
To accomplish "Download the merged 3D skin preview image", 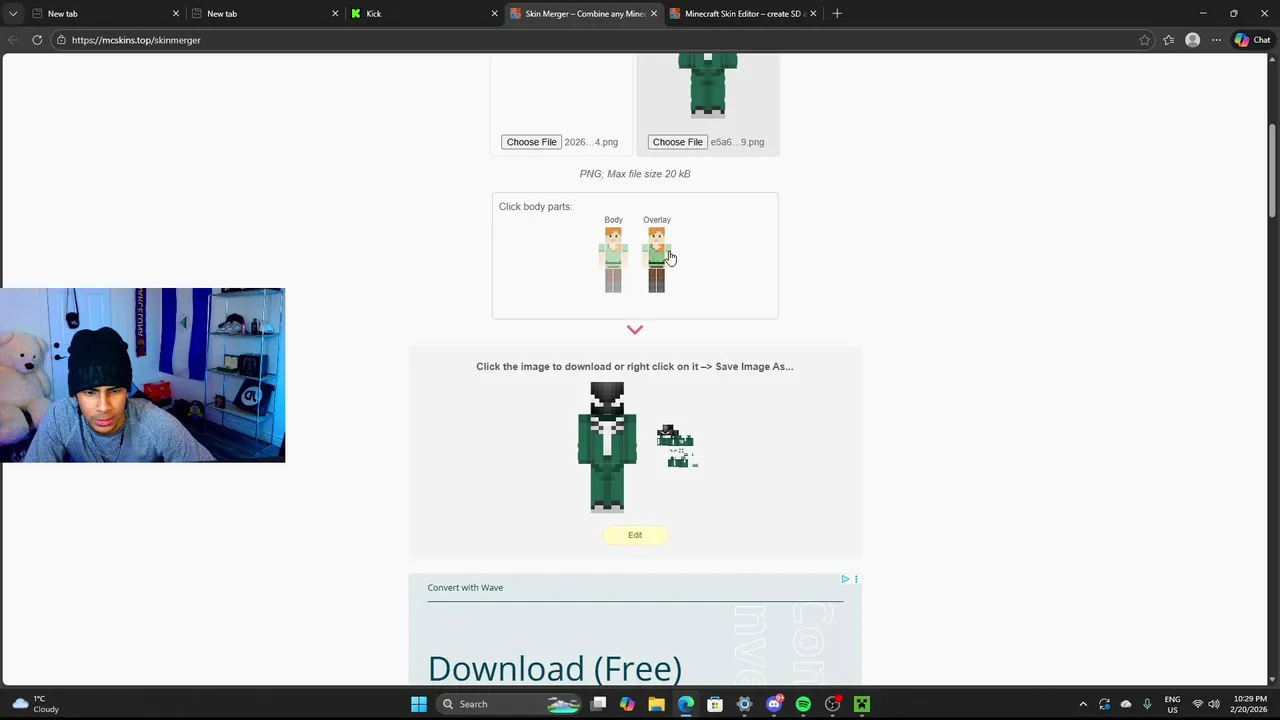I will (x=607, y=446).
